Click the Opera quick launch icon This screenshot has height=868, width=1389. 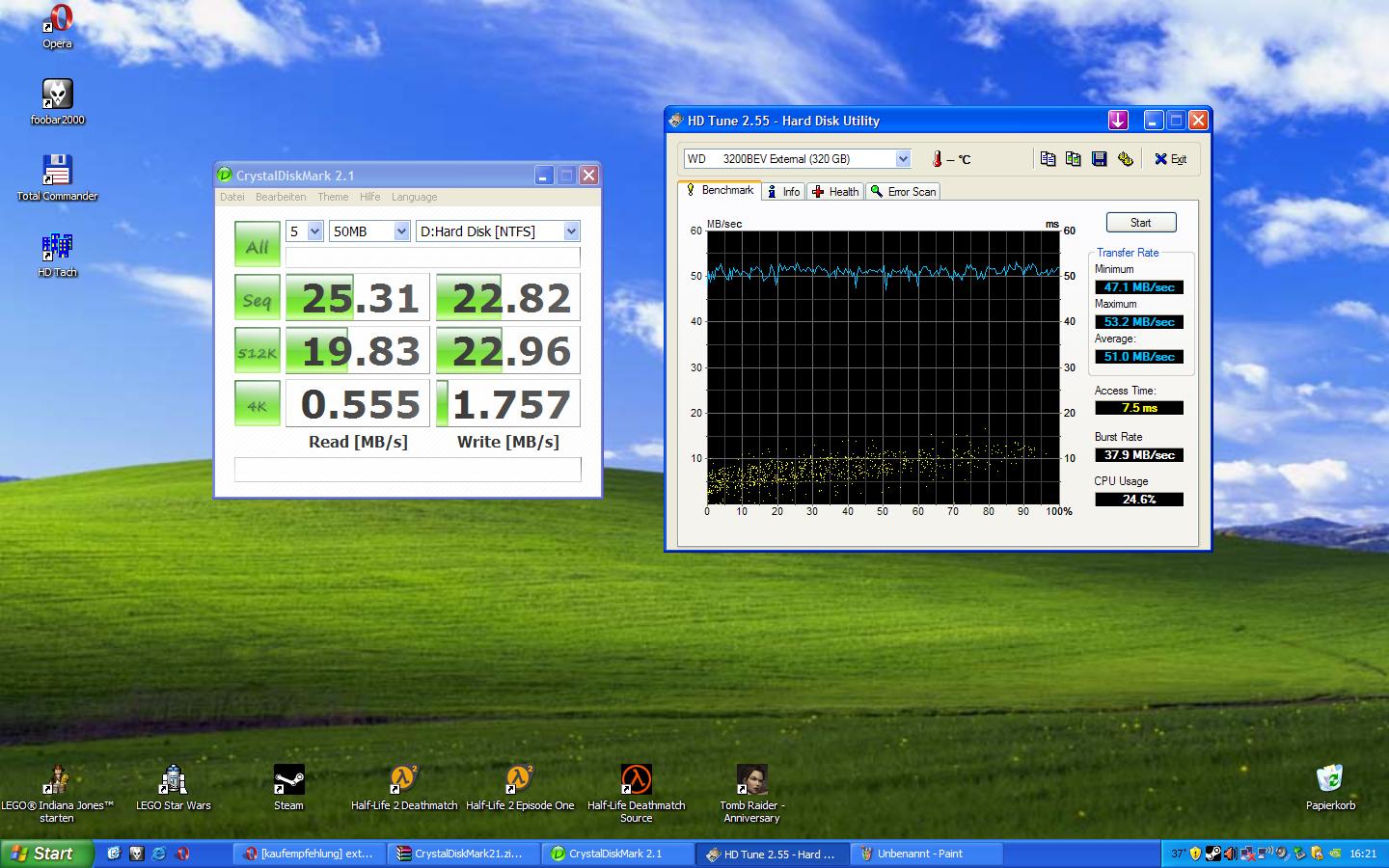point(183,854)
